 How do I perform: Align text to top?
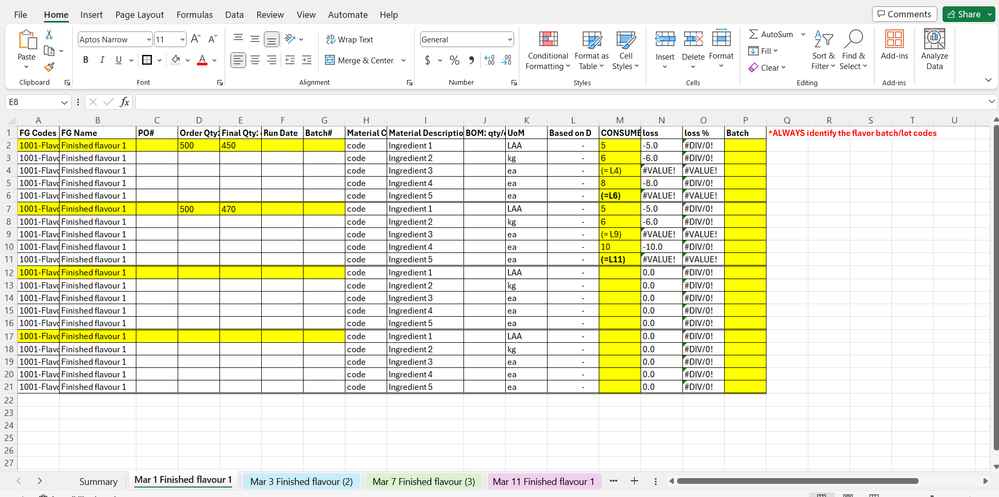click(238, 39)
